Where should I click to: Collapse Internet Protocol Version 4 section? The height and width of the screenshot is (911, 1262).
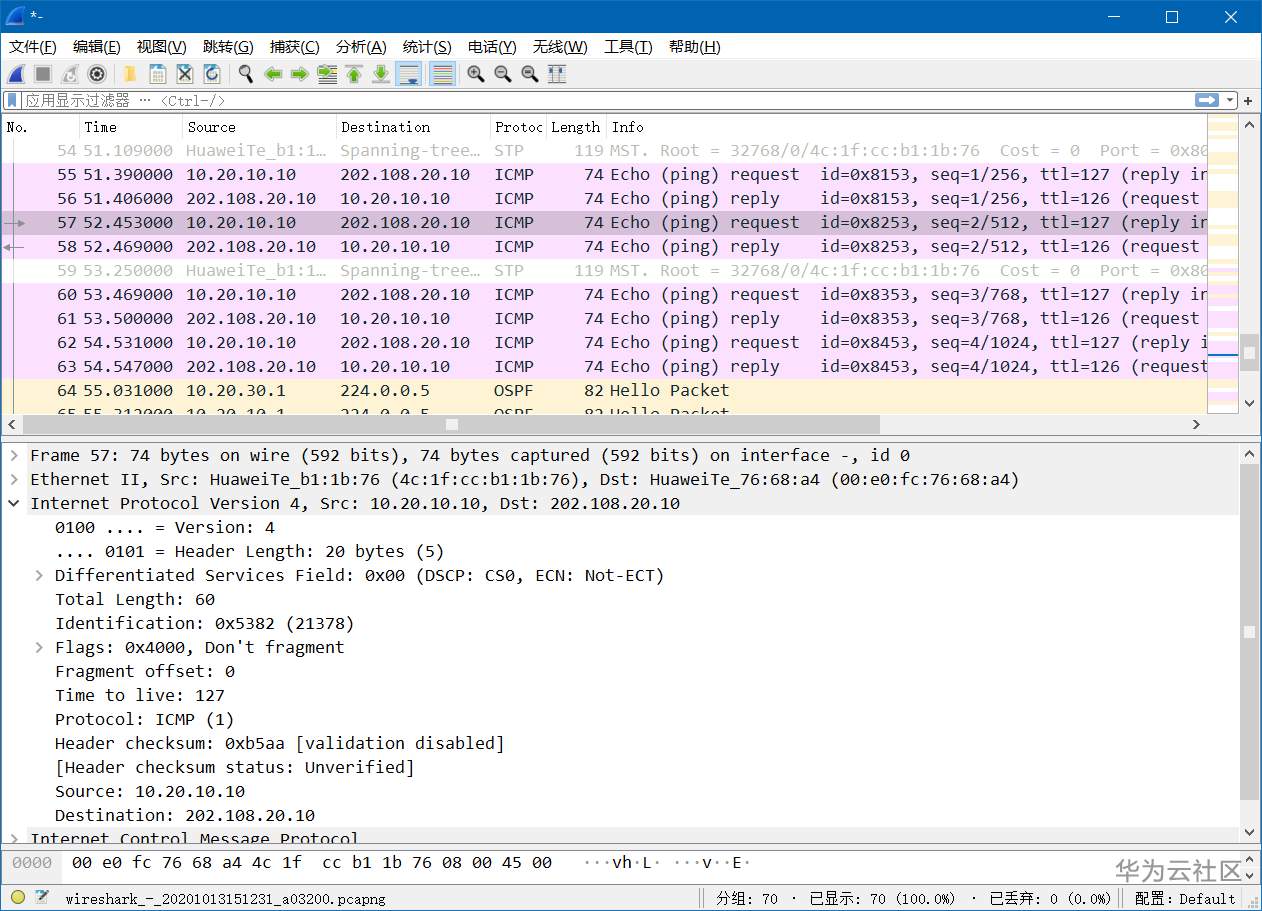click(14, 504)
